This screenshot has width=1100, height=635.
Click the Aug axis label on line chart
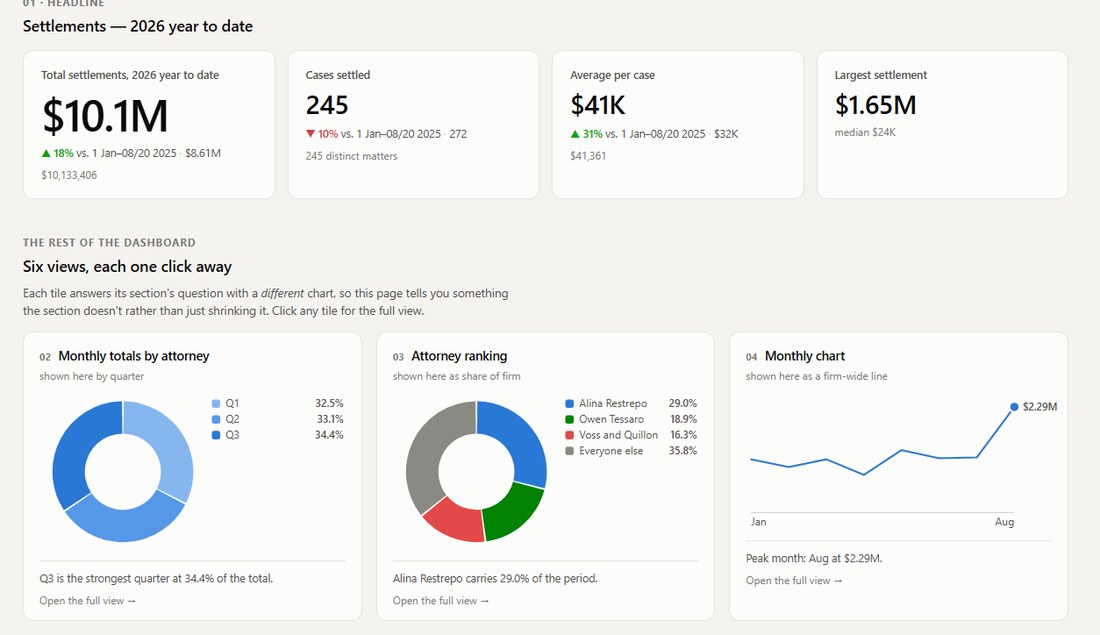[1005, 522]
